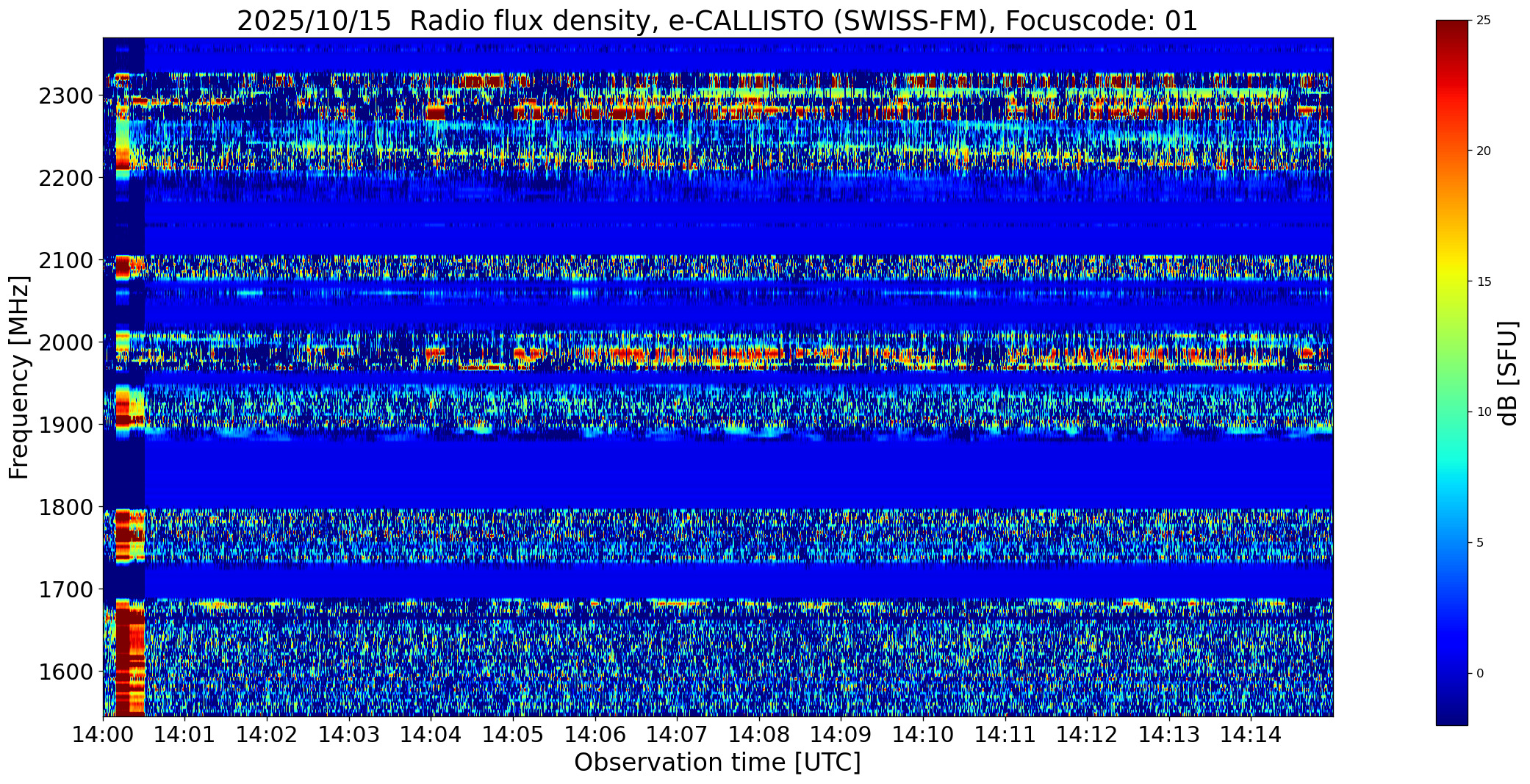The image size is (1530, 784).
Task: Click the 1600 frequency tick label
Action: 65,672
